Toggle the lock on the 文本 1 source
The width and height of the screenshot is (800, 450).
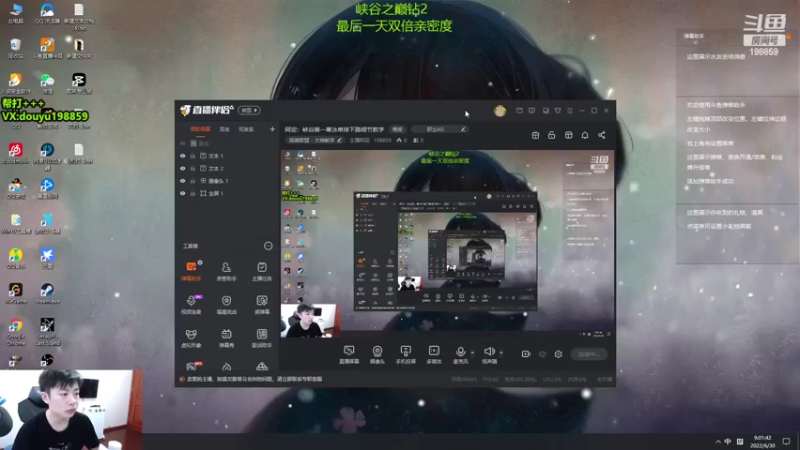tap(193, 156)
